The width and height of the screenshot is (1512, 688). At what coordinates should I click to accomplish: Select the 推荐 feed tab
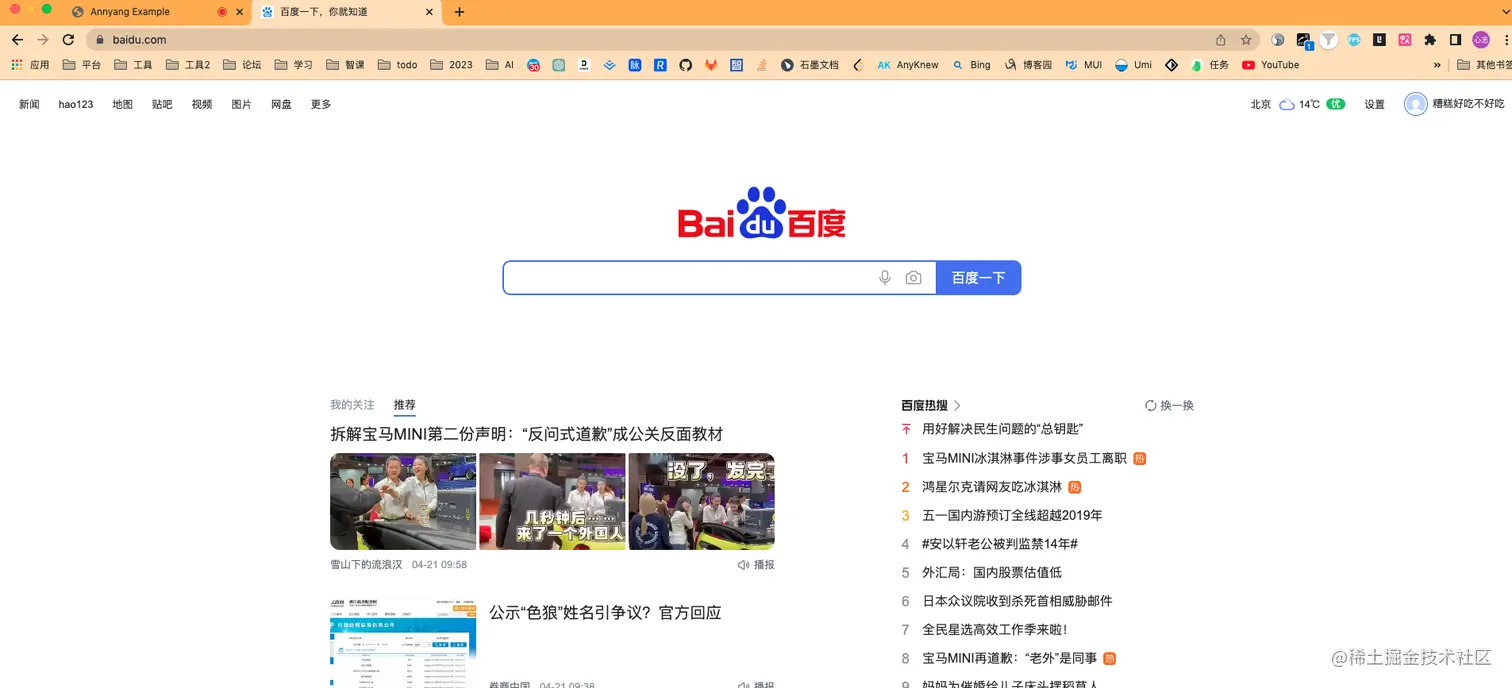tap(404, 405)
